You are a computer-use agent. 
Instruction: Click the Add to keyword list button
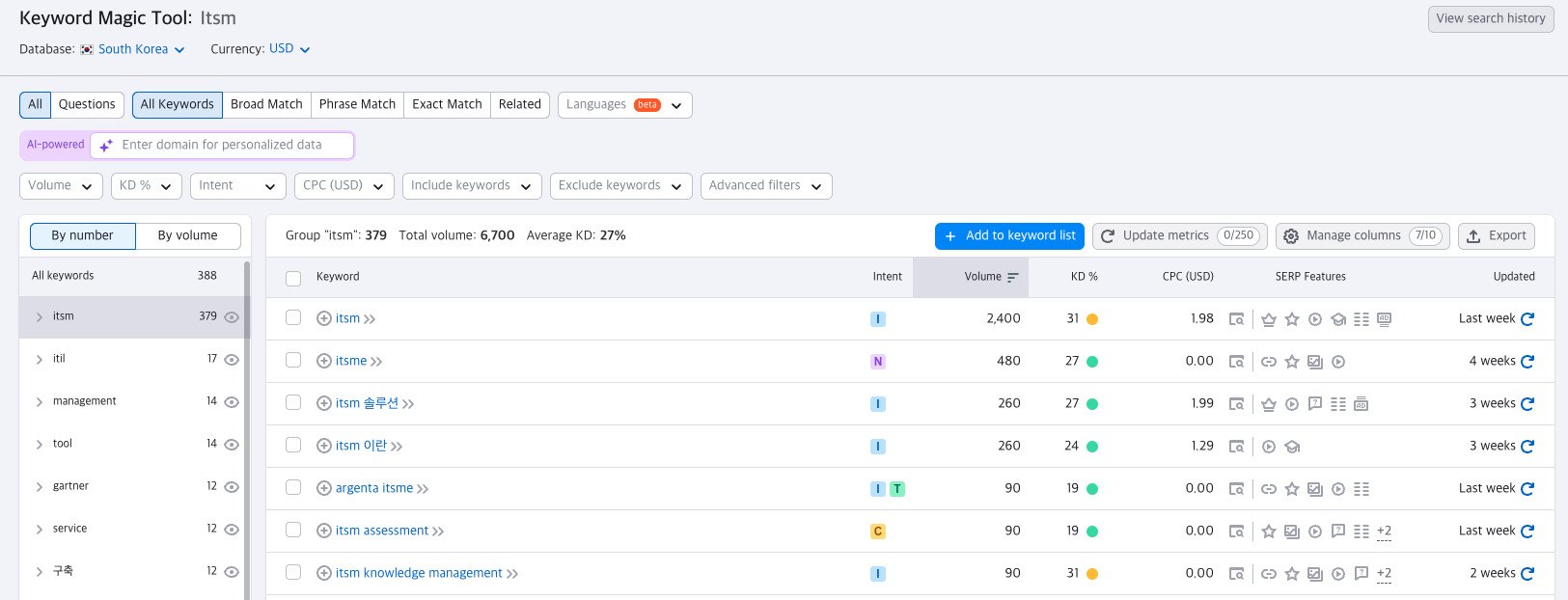coord(1009,236)
